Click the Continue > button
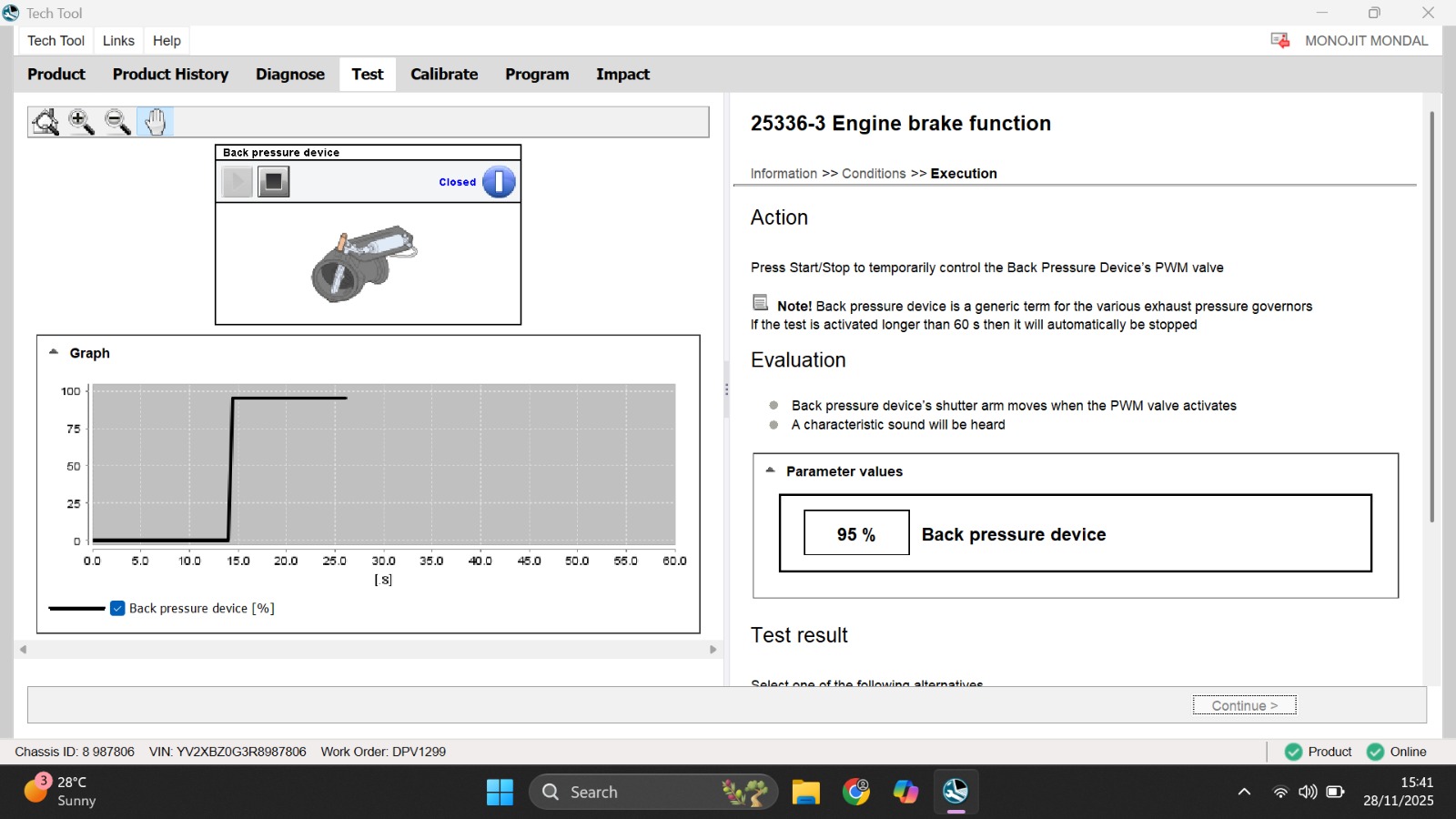 point(1244,705)
